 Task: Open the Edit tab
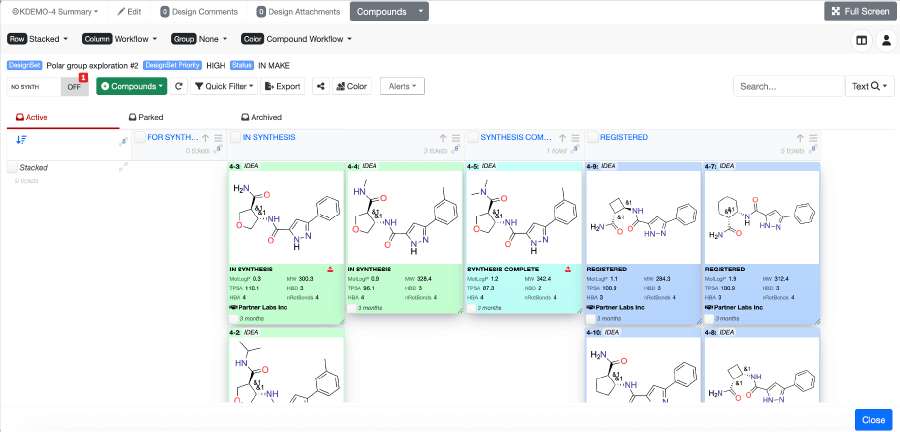(x=129, y=11)
